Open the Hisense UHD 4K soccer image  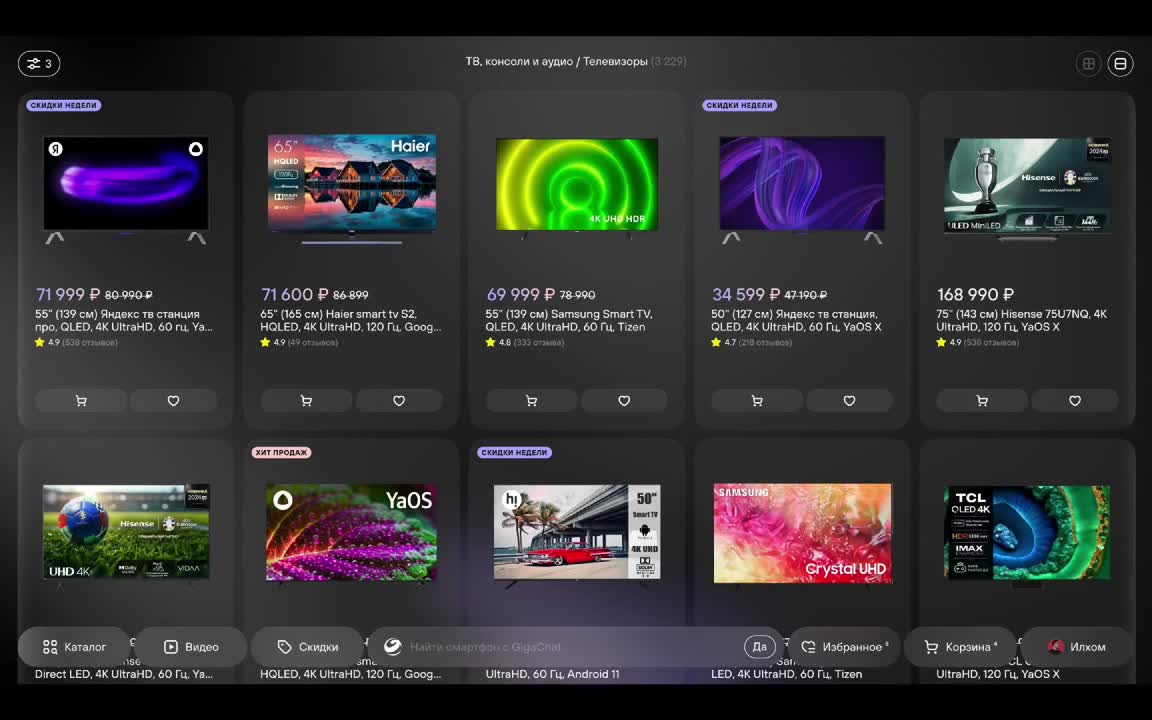coord(126,533)
